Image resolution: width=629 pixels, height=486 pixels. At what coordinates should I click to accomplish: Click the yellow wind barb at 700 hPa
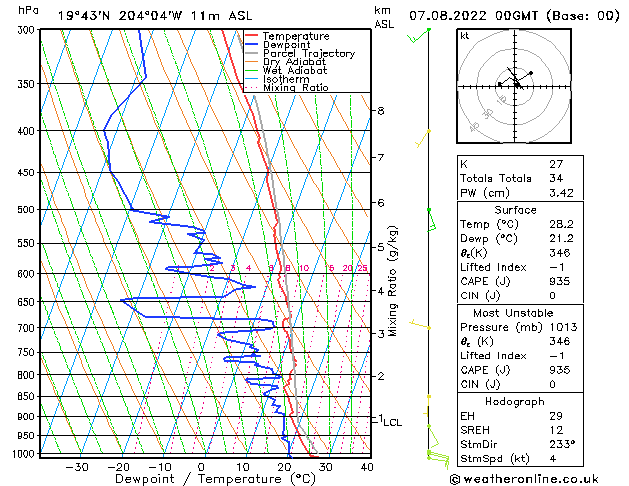[420, 325]
